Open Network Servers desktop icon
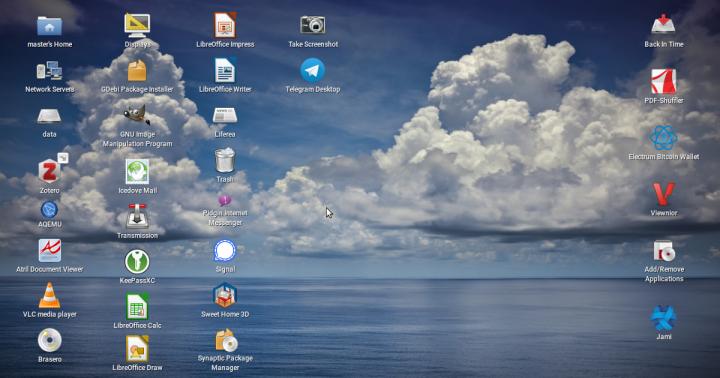720x378 pixels. point(49,71)
